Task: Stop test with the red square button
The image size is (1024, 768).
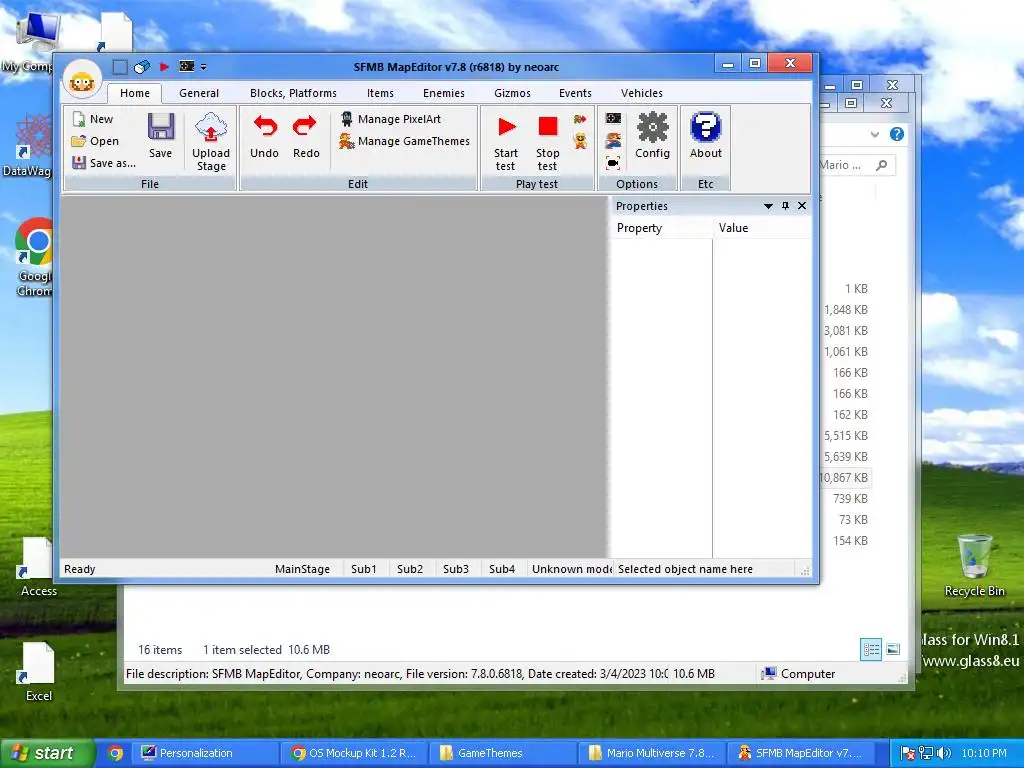Action: pyautogui.click(x=547, y=141)
